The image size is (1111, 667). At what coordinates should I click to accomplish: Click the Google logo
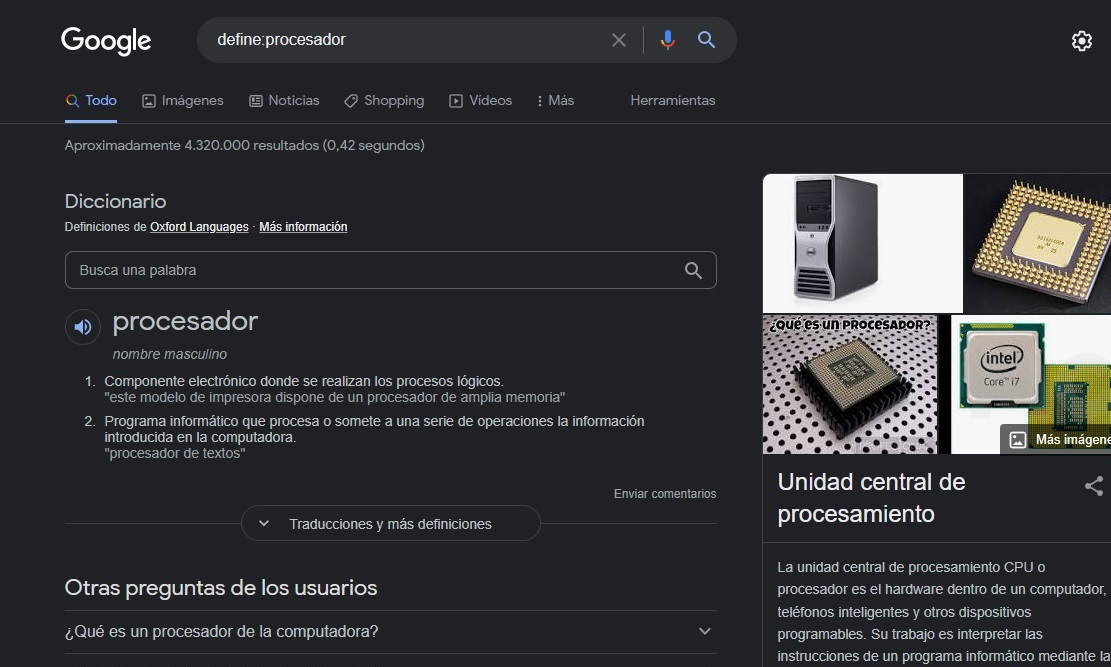[106, 41]
